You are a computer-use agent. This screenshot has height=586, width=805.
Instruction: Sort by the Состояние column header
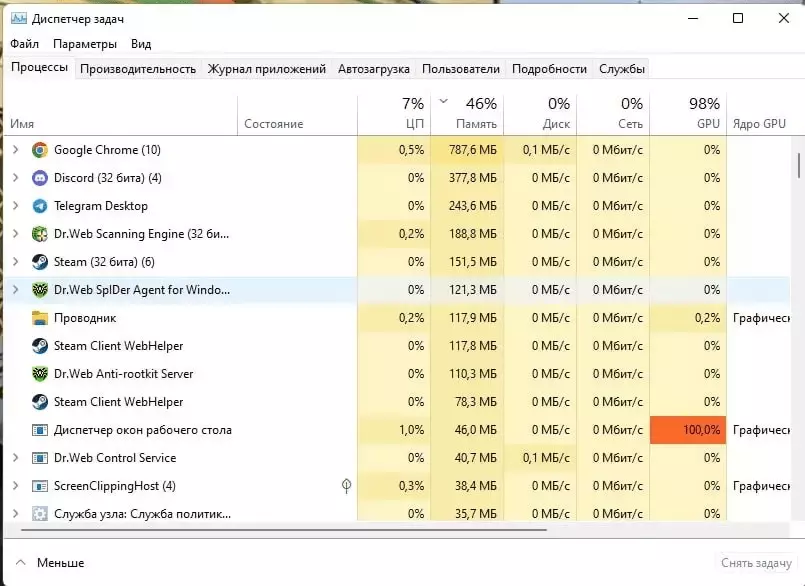click(298, 115)
